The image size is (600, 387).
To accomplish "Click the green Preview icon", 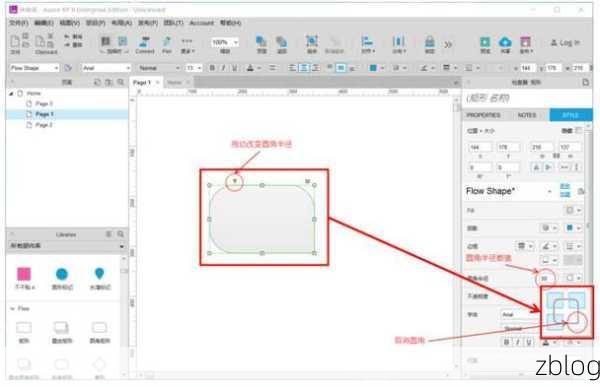I will [485, 44].
